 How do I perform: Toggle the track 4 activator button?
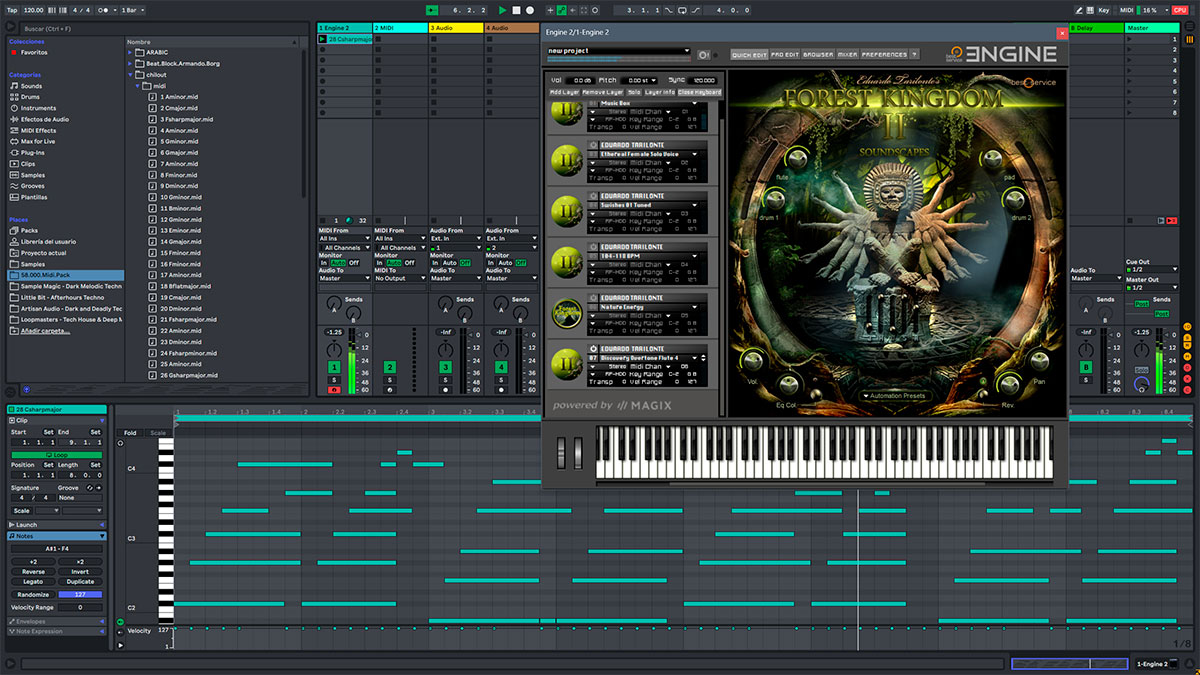[x=501, y=368]
